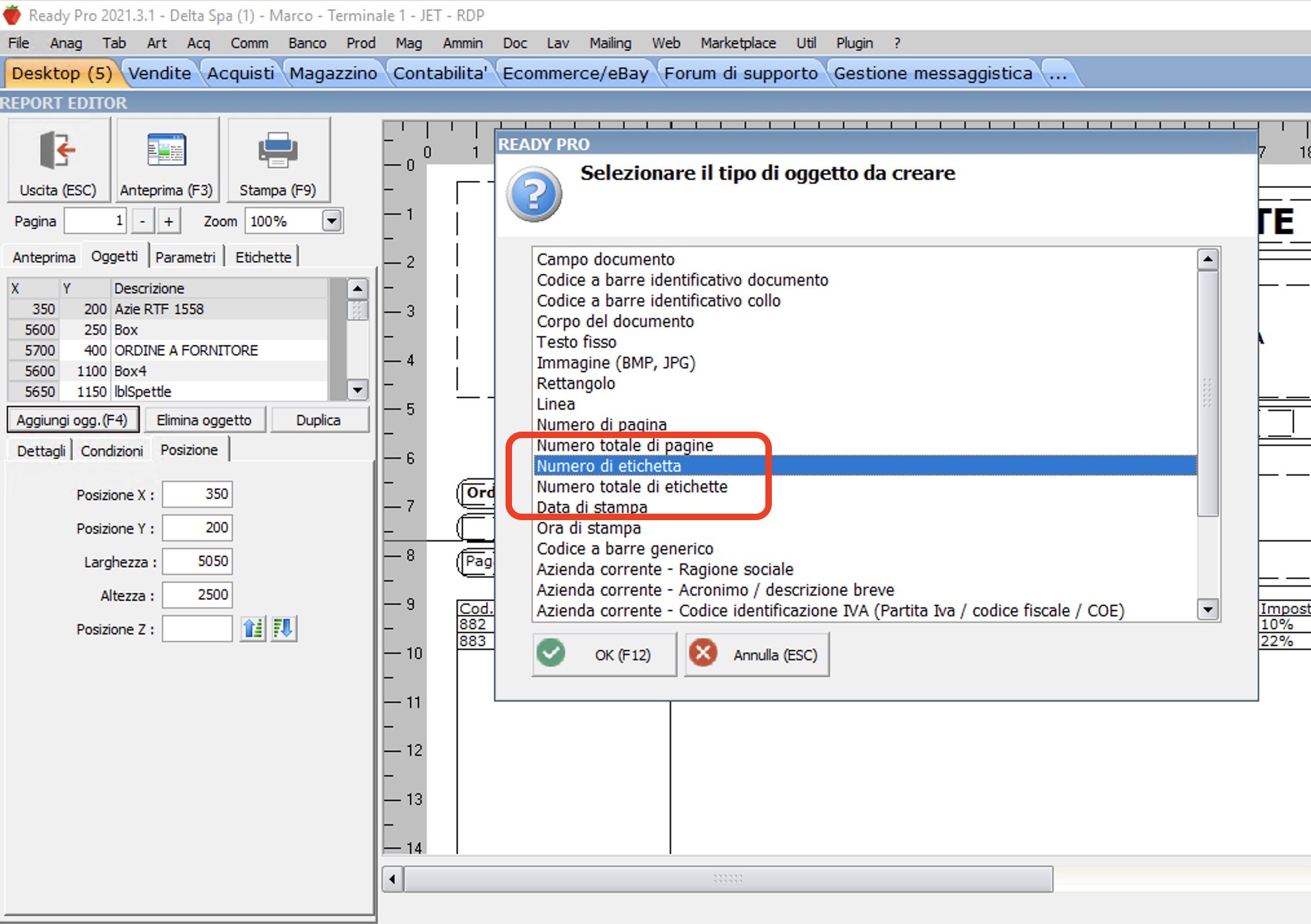Click Aggiungi ogg.(F4) button
The width and height of the screenshot is (1311, 924).
click(x=72, y=420)
